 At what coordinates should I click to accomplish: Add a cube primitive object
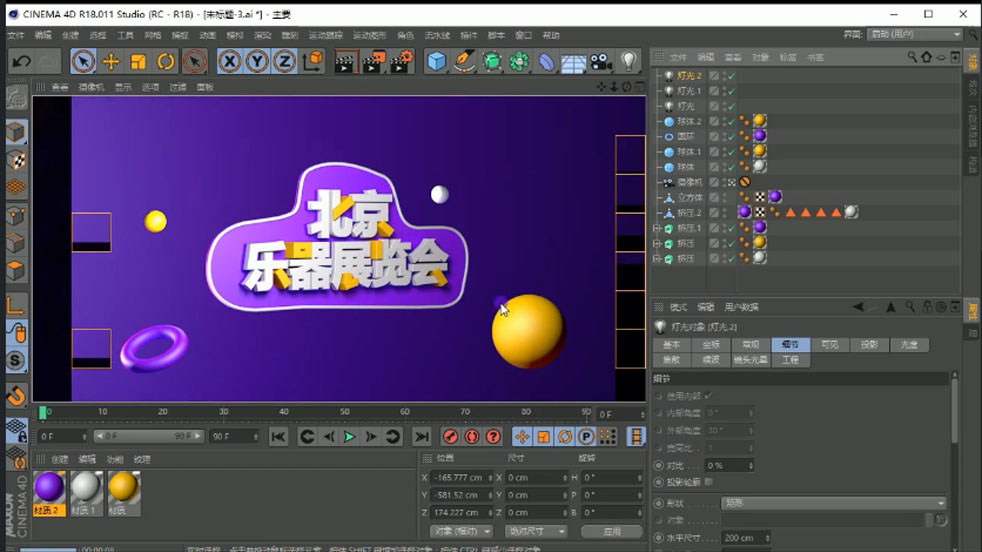(x=437, y=61)
